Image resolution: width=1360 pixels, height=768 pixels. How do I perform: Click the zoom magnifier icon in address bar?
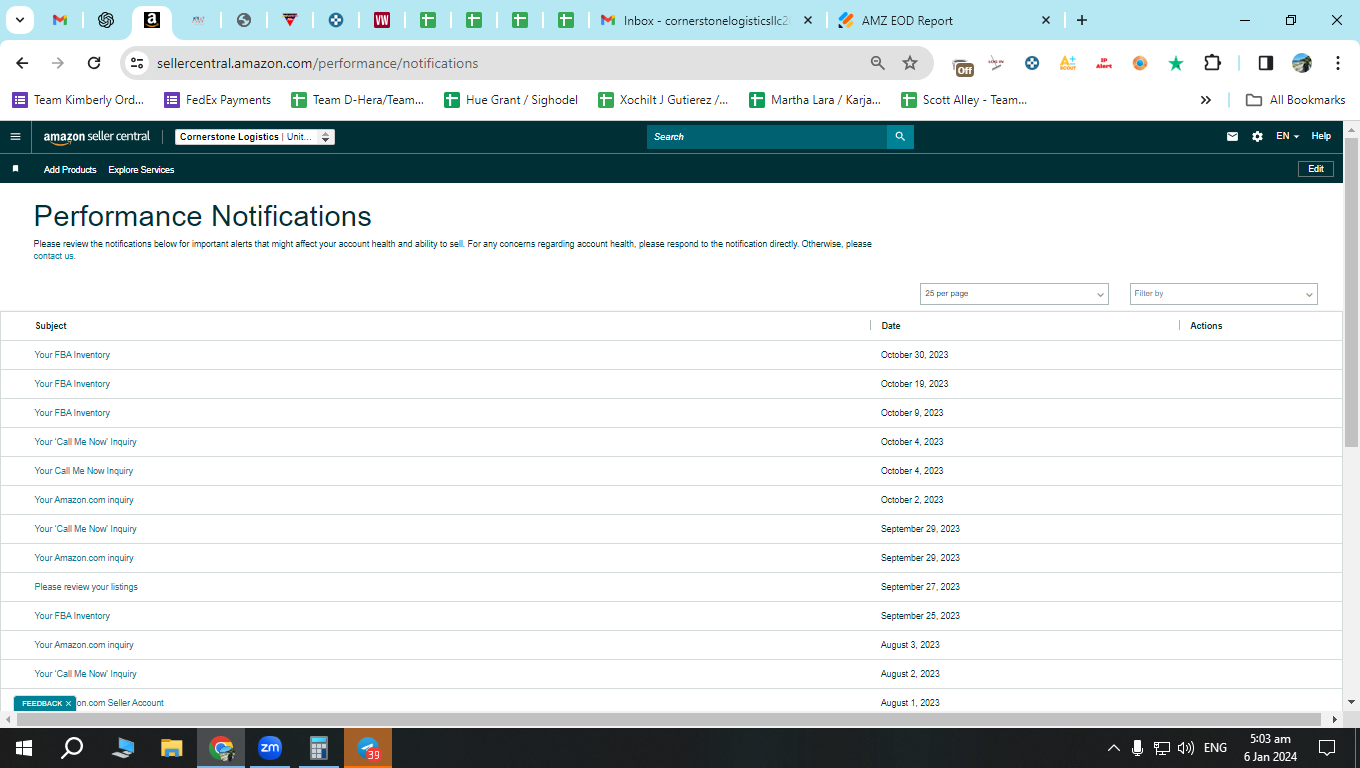coord(878,63)
